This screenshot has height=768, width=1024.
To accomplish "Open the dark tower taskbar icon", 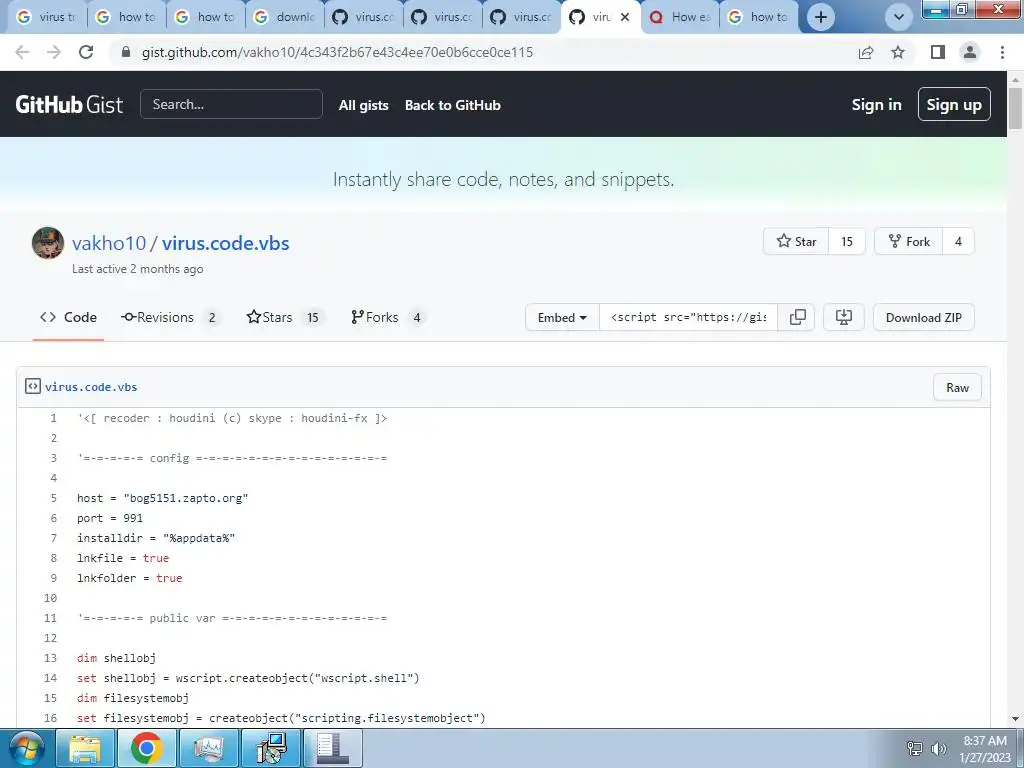I will tap(332, 748).
